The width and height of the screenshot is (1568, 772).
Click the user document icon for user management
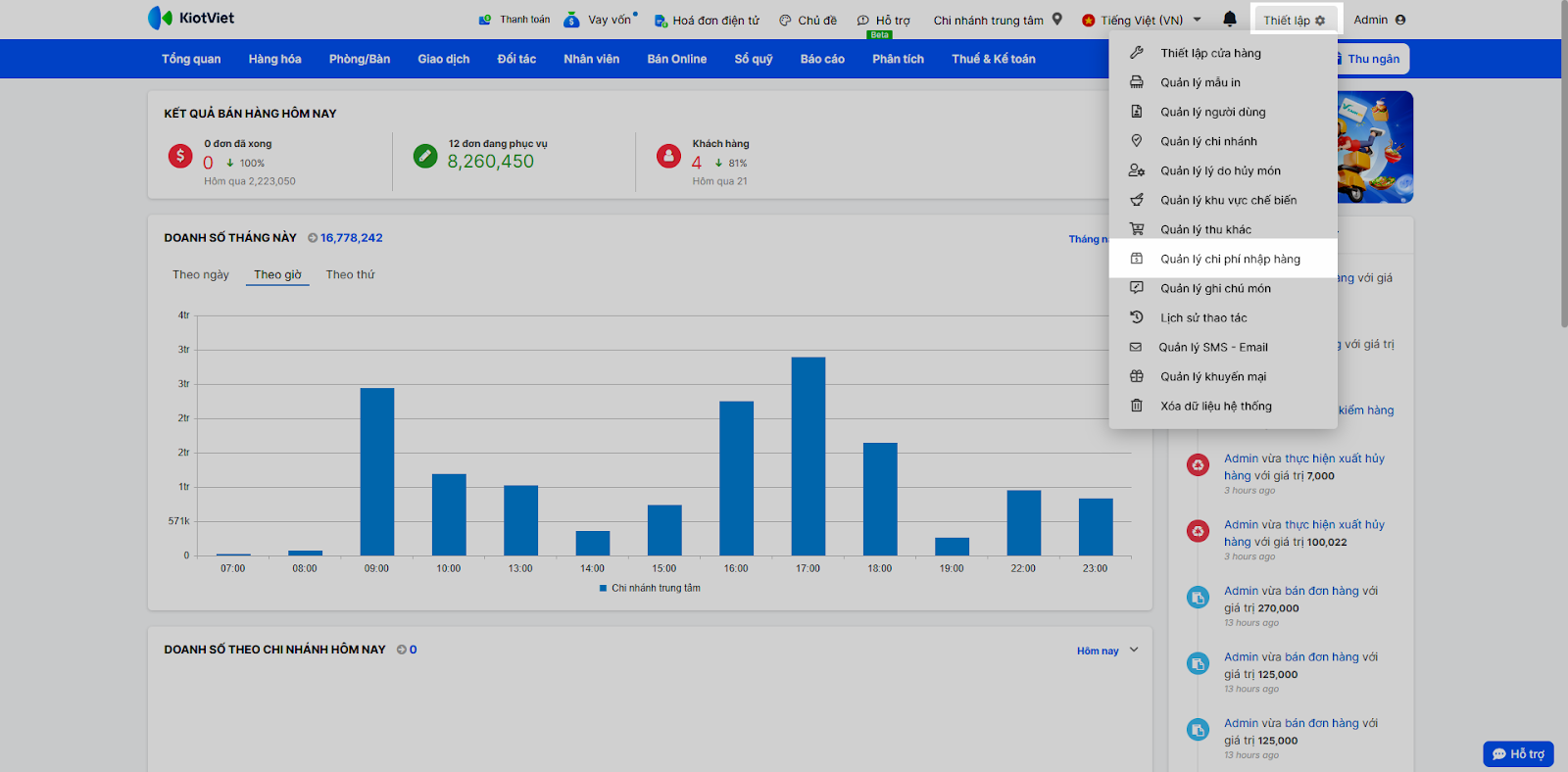pyautogui.click(x=1137, y=112)
